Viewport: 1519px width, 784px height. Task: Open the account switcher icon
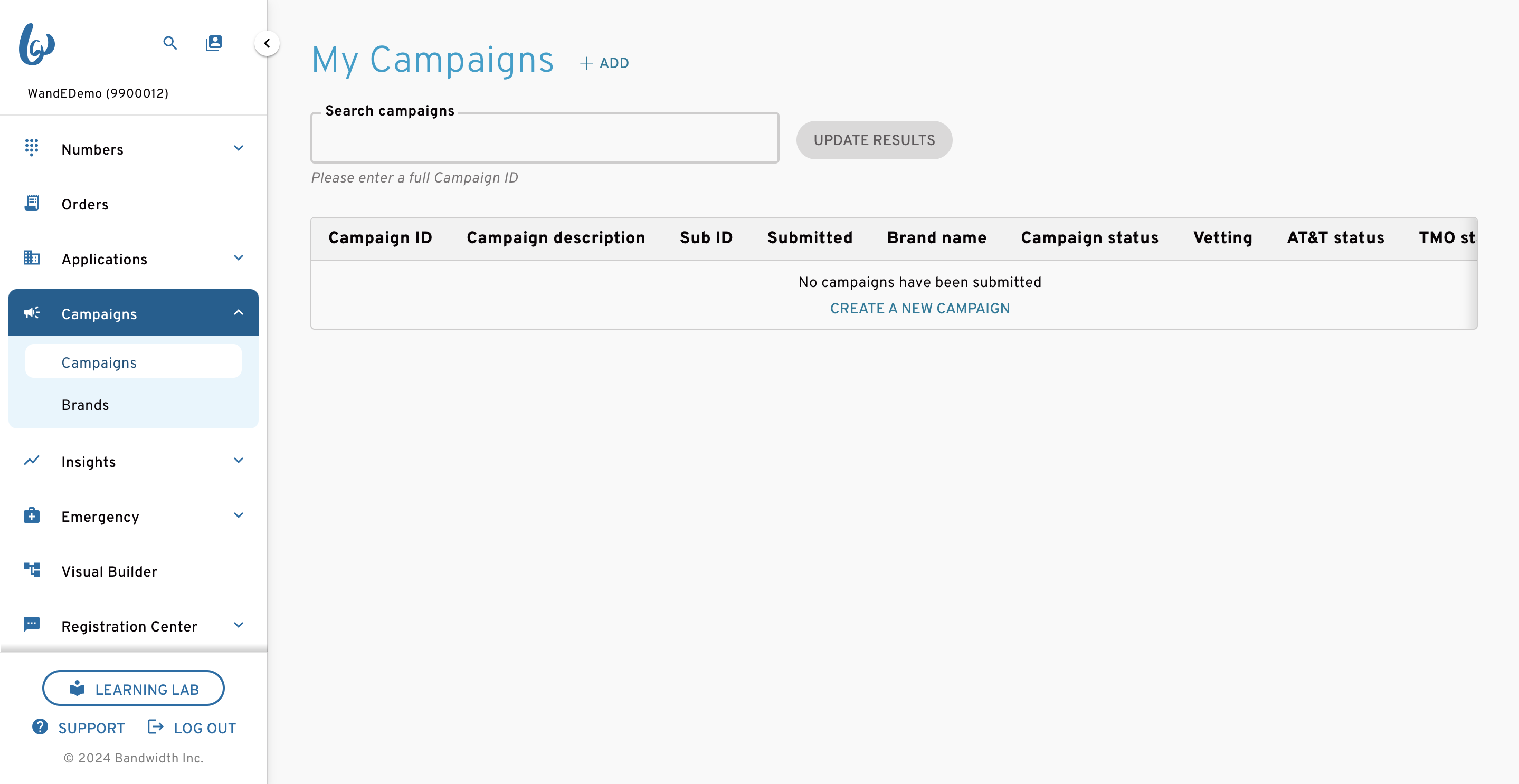pos(213,43)
